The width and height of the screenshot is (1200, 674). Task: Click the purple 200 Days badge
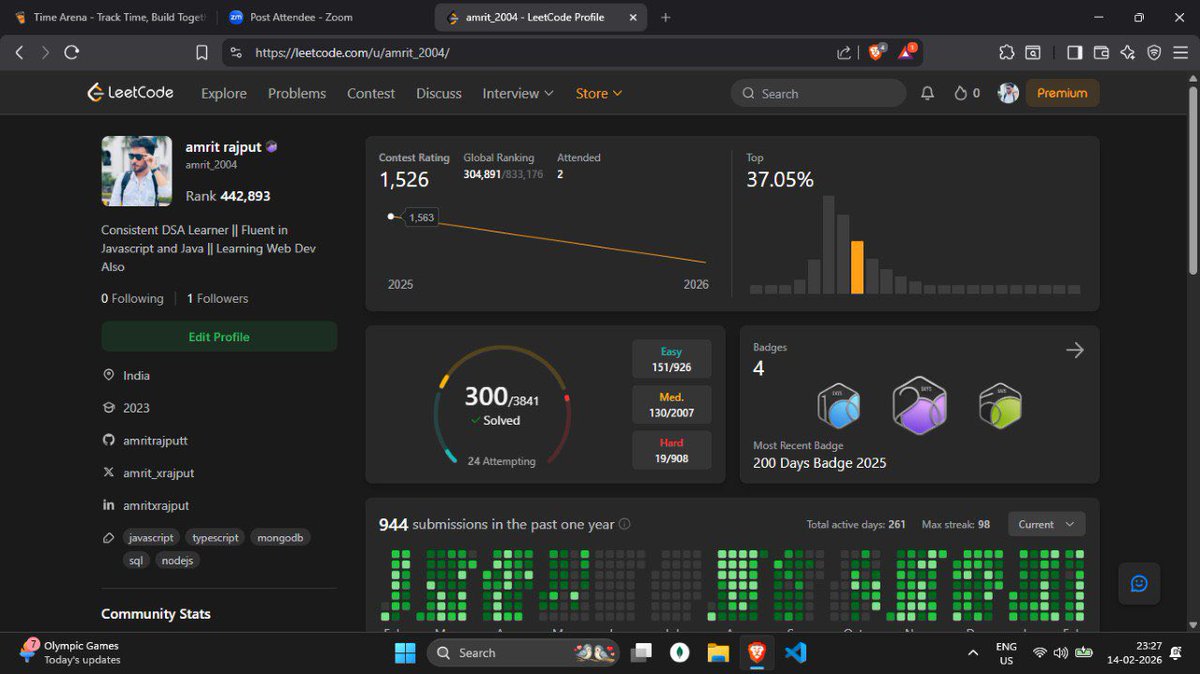(x=919, y=405)
